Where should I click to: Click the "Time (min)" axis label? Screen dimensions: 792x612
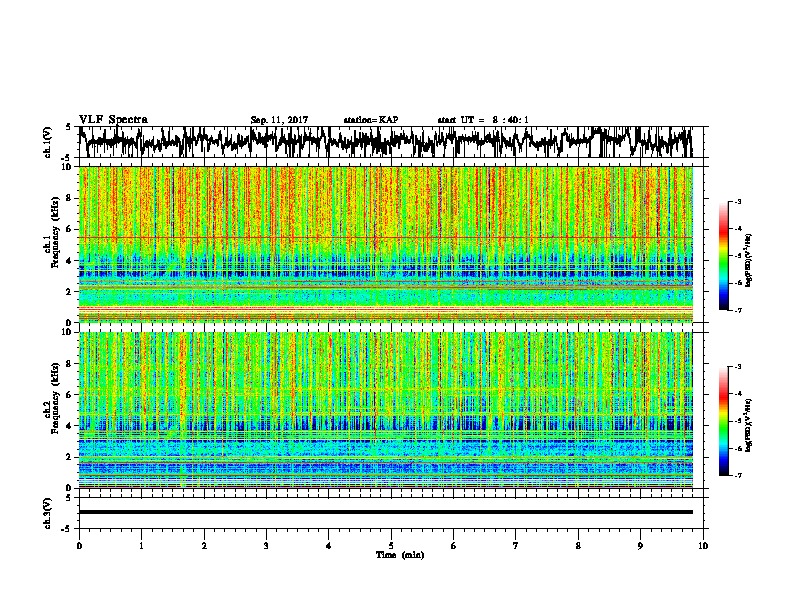[x=400, y=555]
